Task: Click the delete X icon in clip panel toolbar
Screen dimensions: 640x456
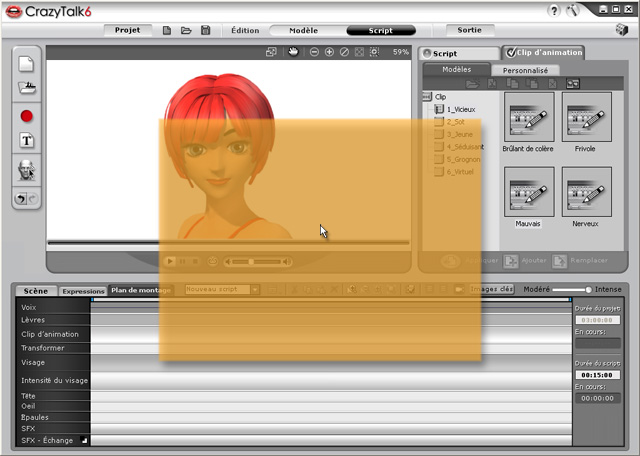Action: pyautogui.click(x=552, y=84)
